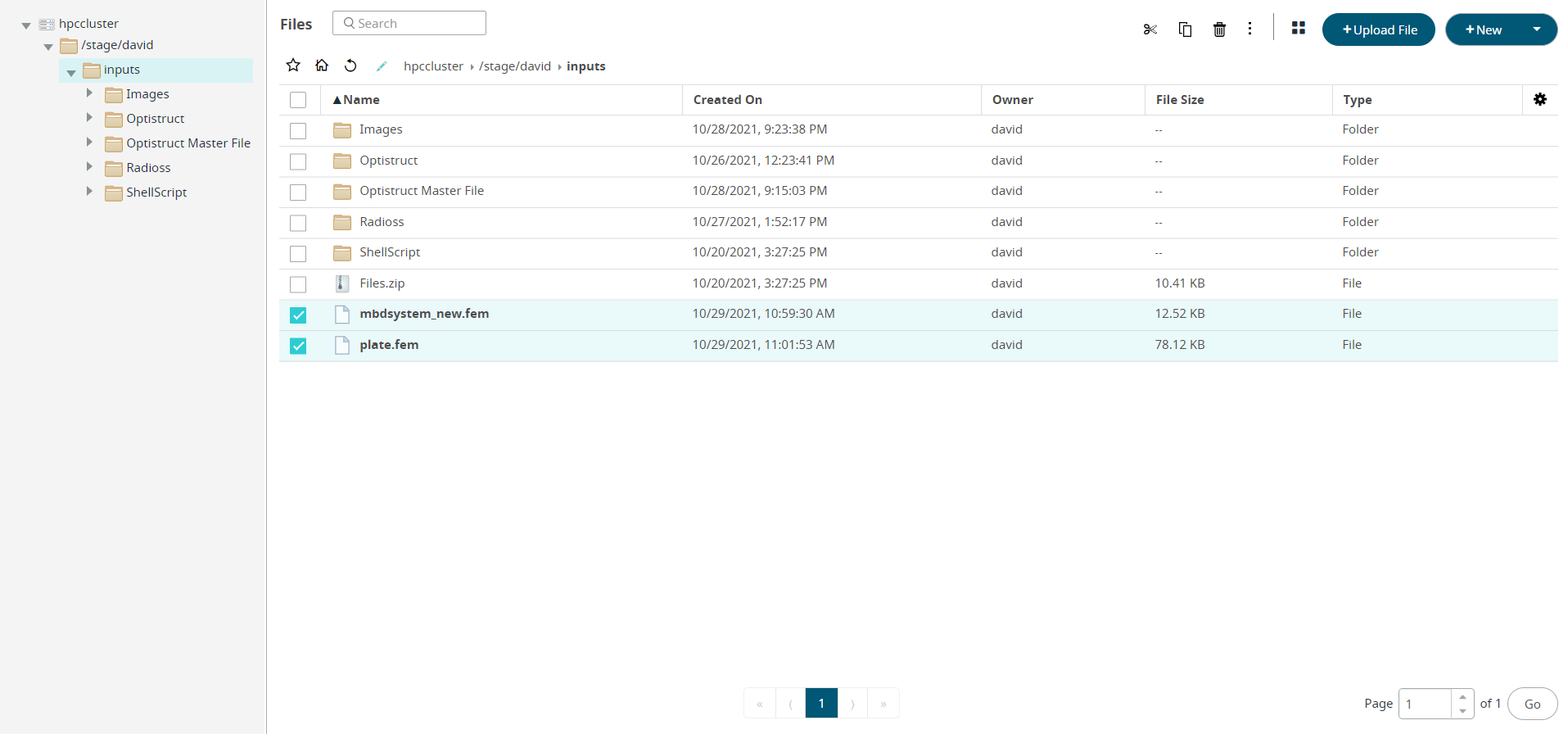This screenshot has height=734, width=1568.
Task: Select Radioss folder in the tree
Action: (148, 168)
